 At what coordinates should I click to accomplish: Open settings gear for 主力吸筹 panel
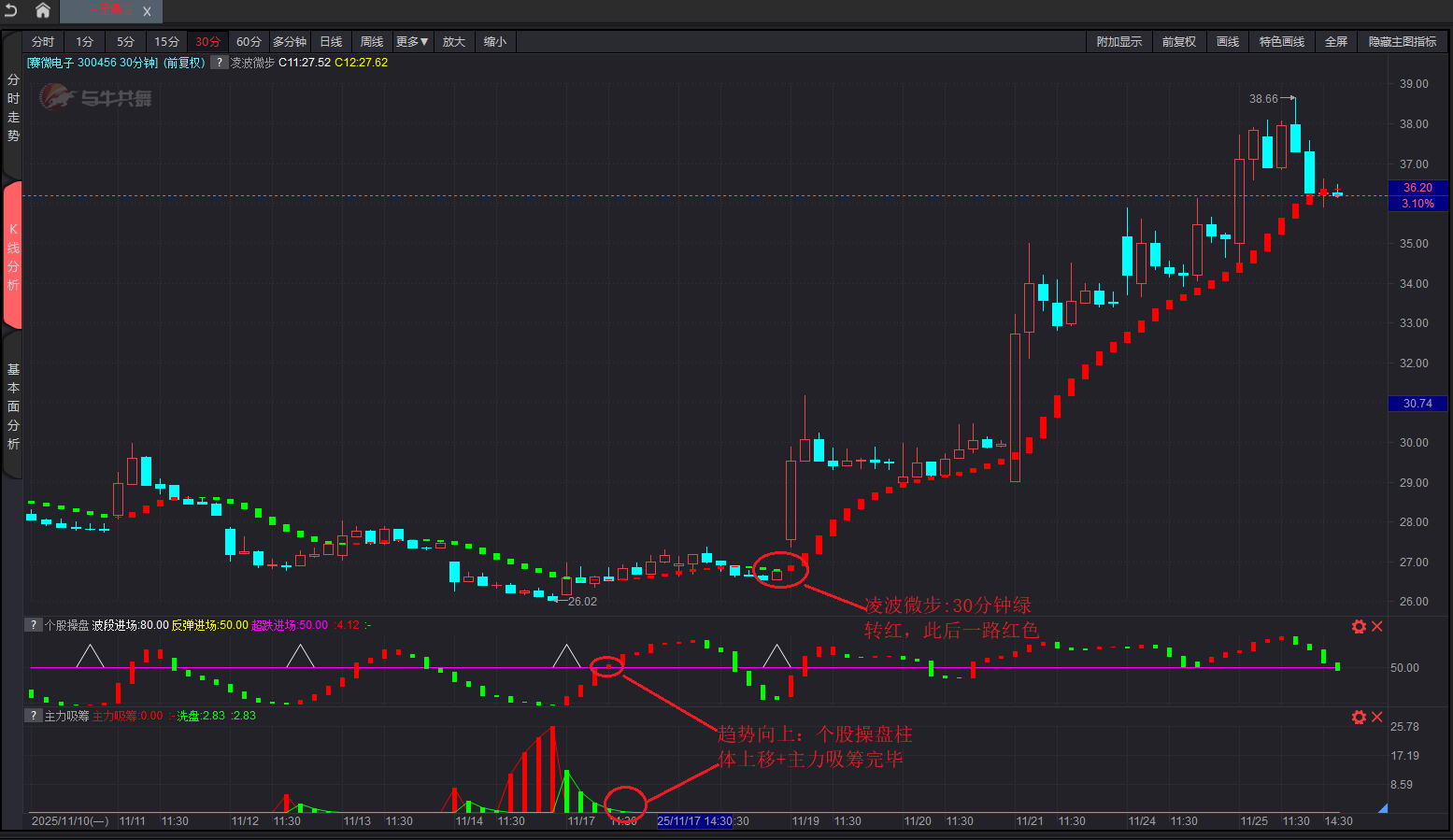(1359, 717)
